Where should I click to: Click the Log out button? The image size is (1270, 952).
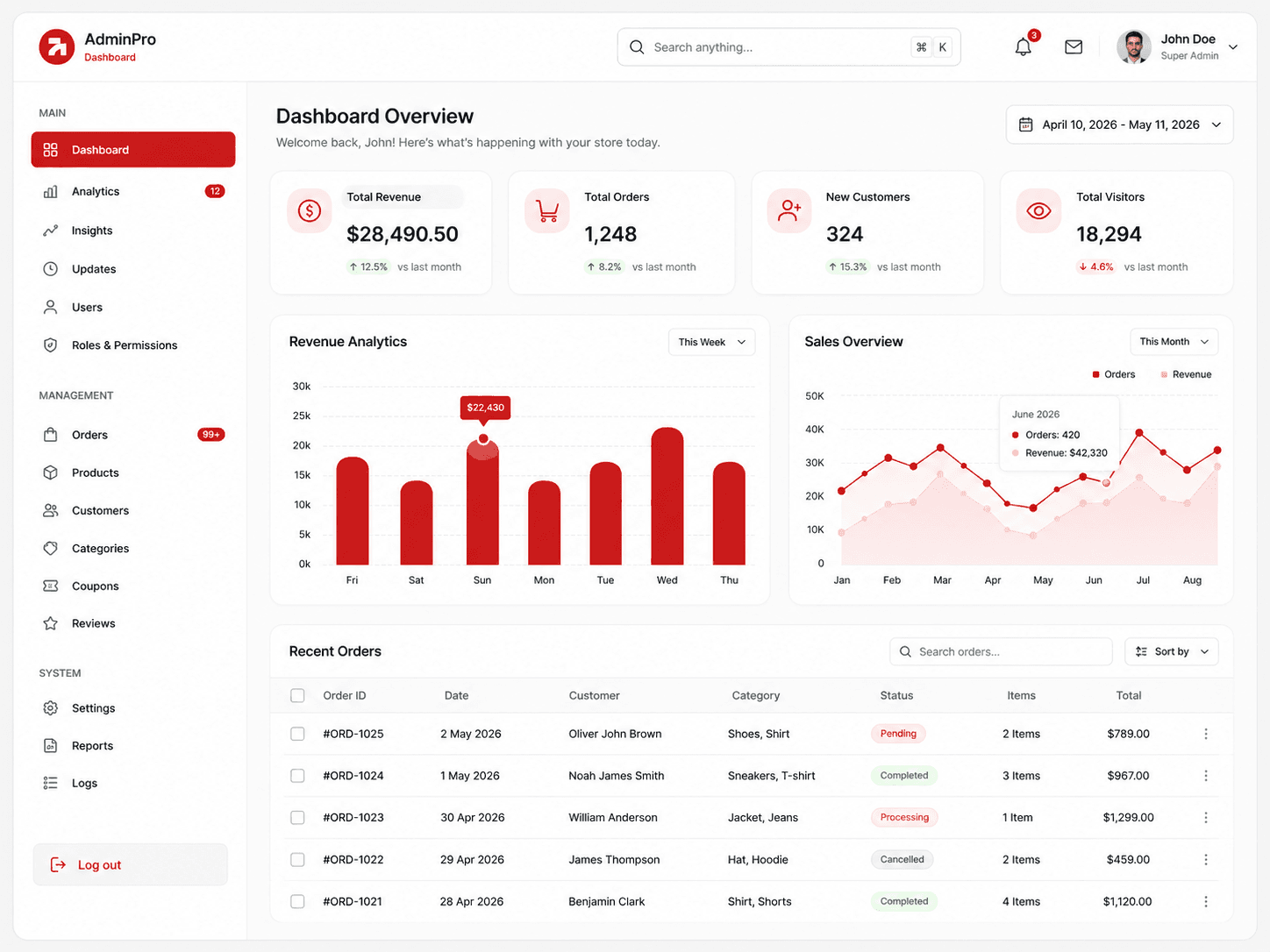(131, 864)
